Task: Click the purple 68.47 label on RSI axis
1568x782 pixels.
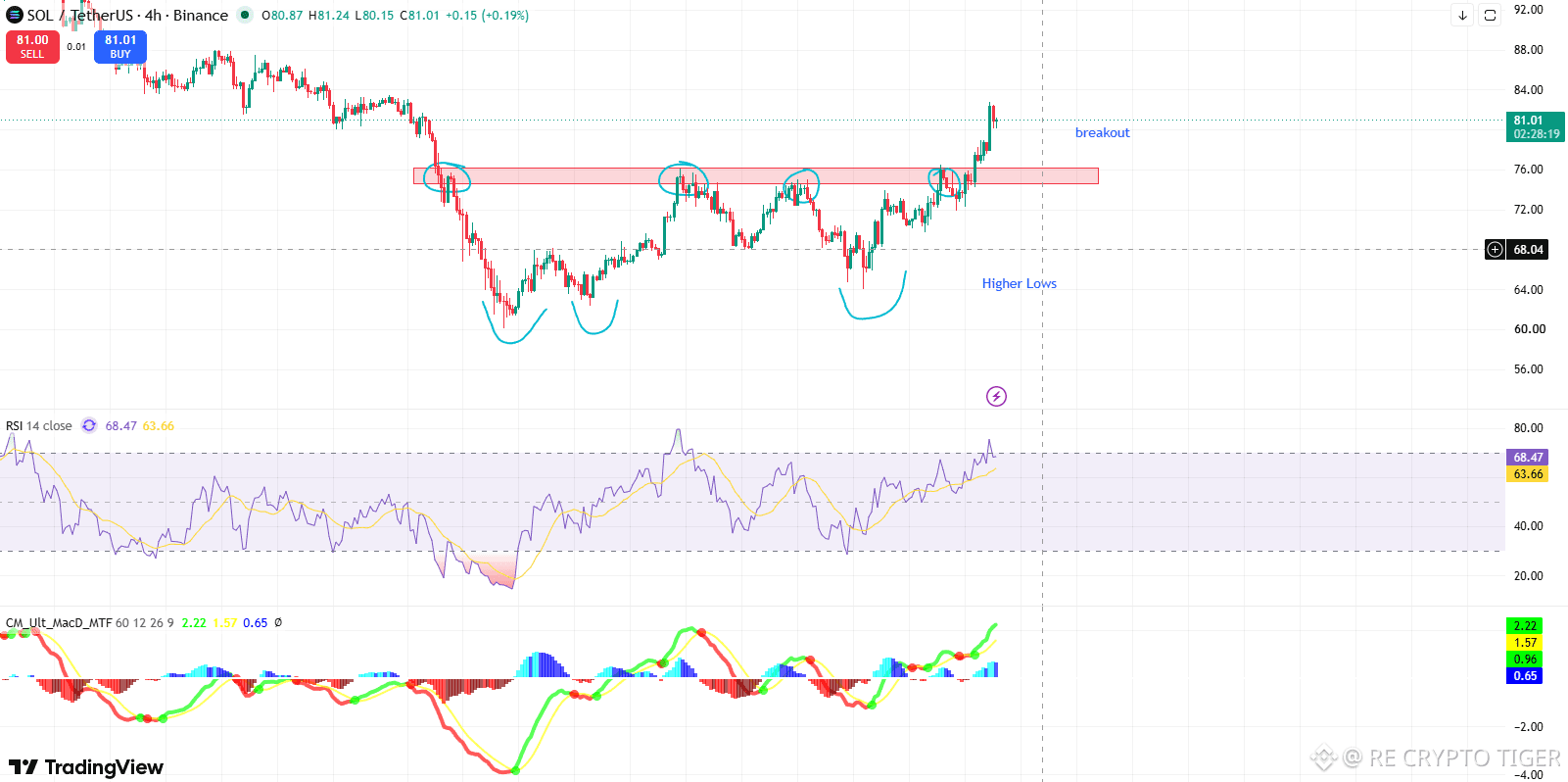Action: [1527, 458]
